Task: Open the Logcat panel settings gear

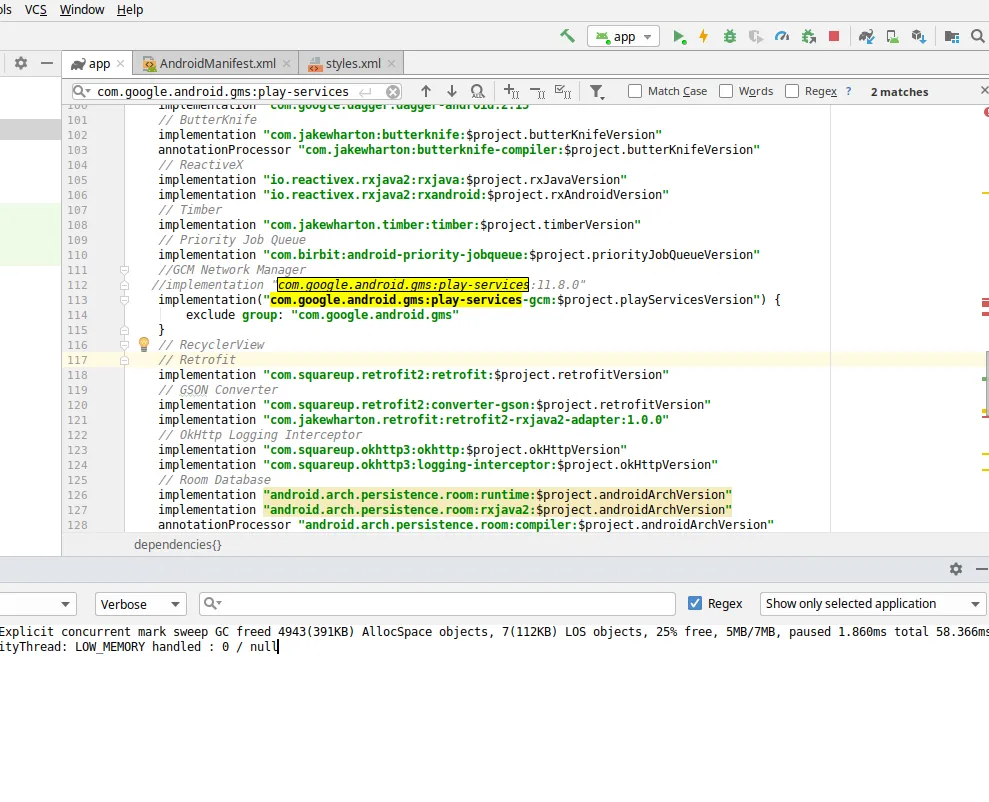Action: (x=956, y=569)
